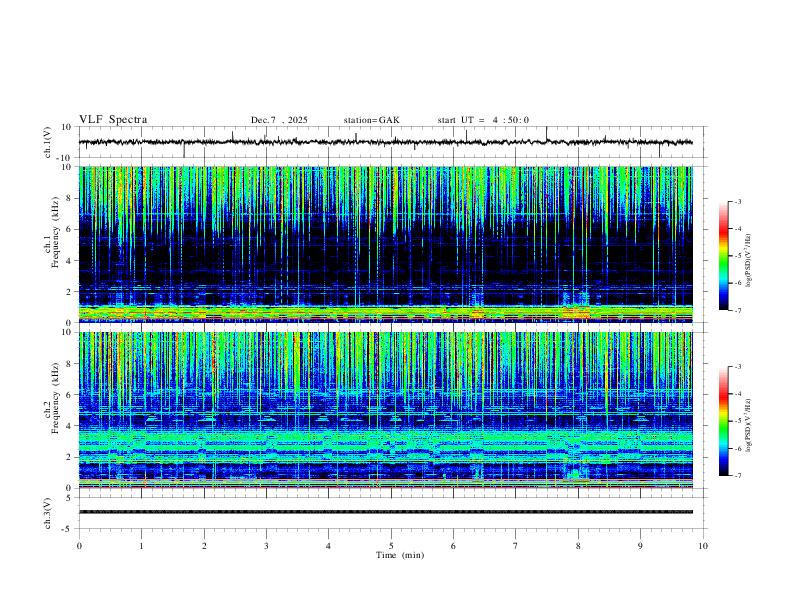This screenshot has width=792, height=612.
Task: Click the ch.3 flat waveform trace
Action: tap(385, 512)
